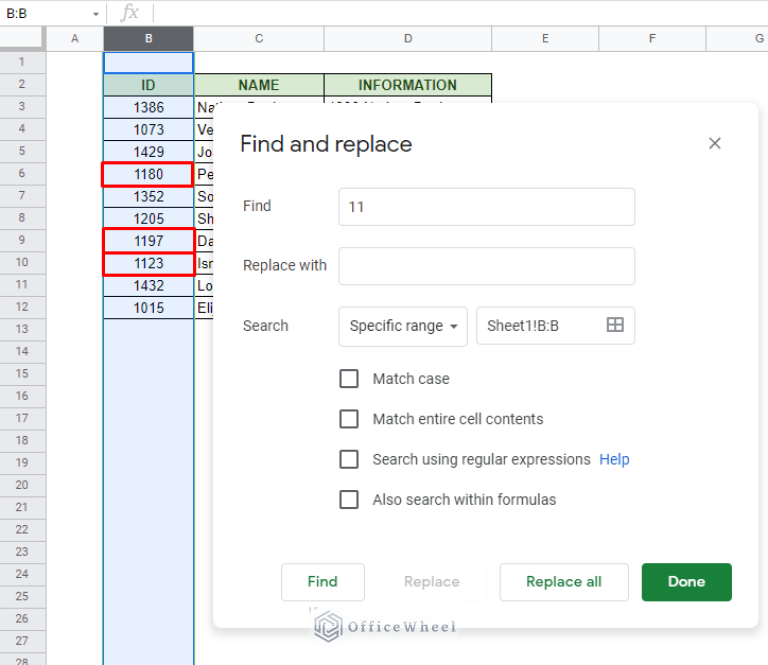Click the ID header cell
Screen dimensions: 768x665
(148, 85)
